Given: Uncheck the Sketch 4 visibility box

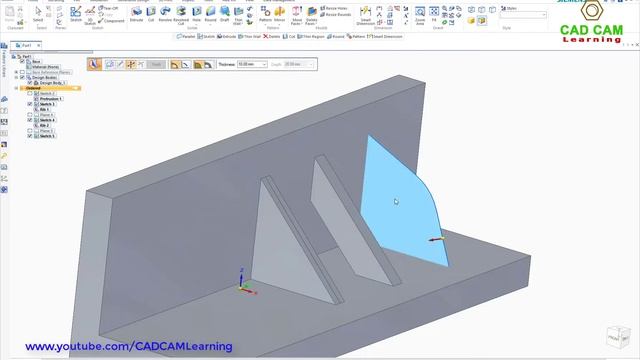Looking at the screenshot, I should pyautogui.click(x=30, y=120).
